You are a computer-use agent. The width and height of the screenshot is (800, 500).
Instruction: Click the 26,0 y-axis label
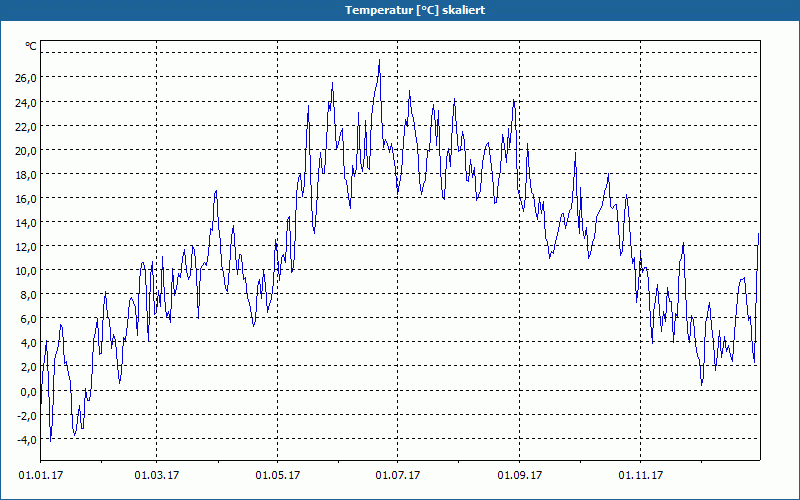pos(26,78)
